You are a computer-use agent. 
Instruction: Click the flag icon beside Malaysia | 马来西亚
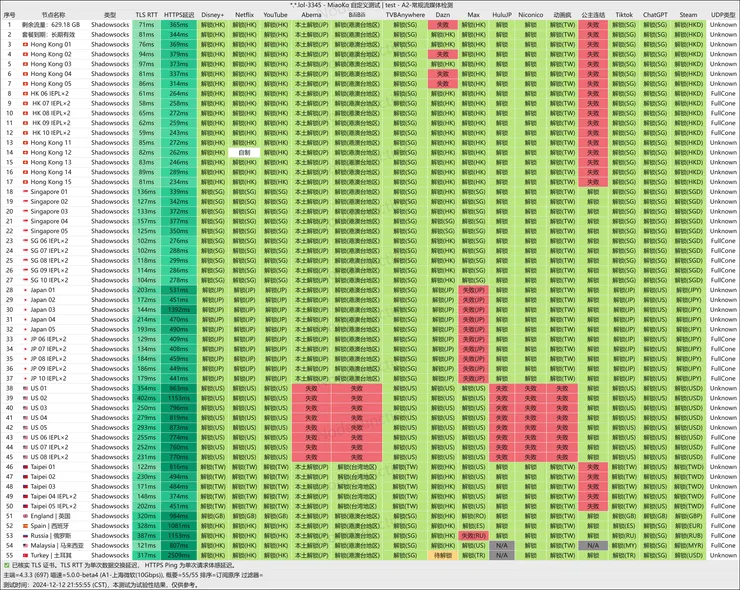25,546
